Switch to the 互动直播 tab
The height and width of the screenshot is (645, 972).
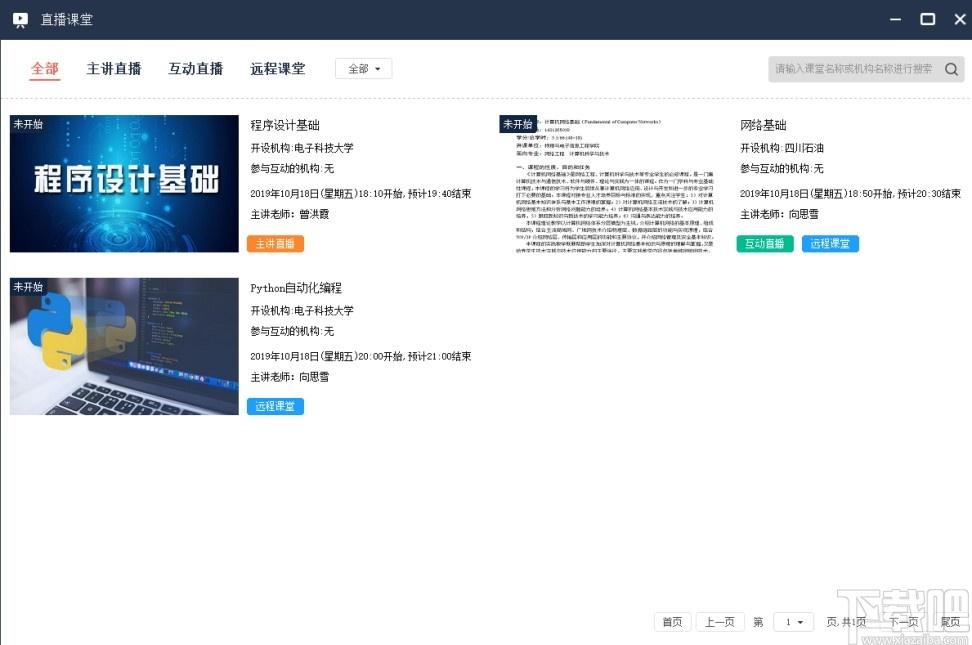click(195, 69)
